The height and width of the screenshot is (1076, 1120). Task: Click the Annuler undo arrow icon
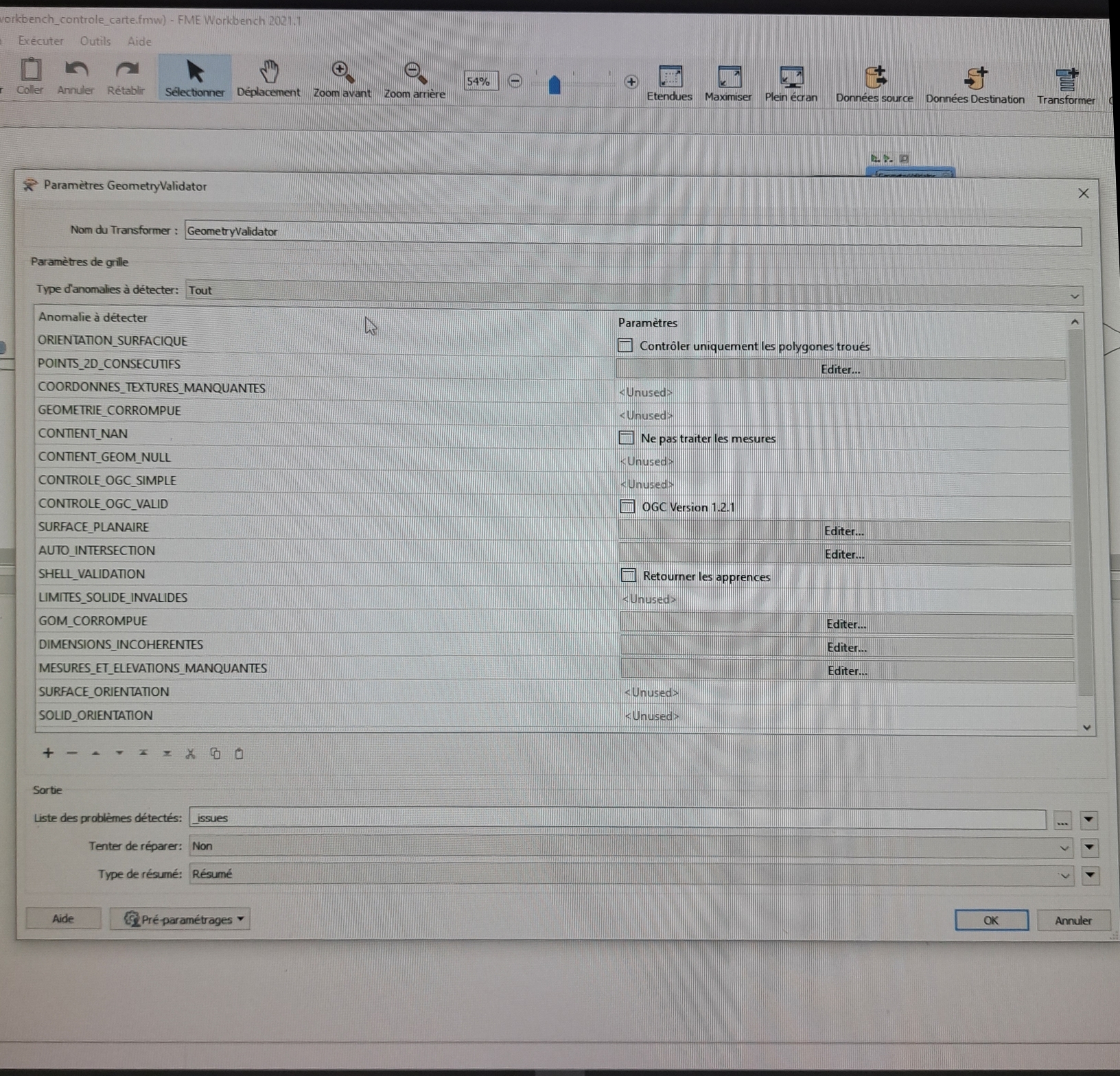point(75,69)
